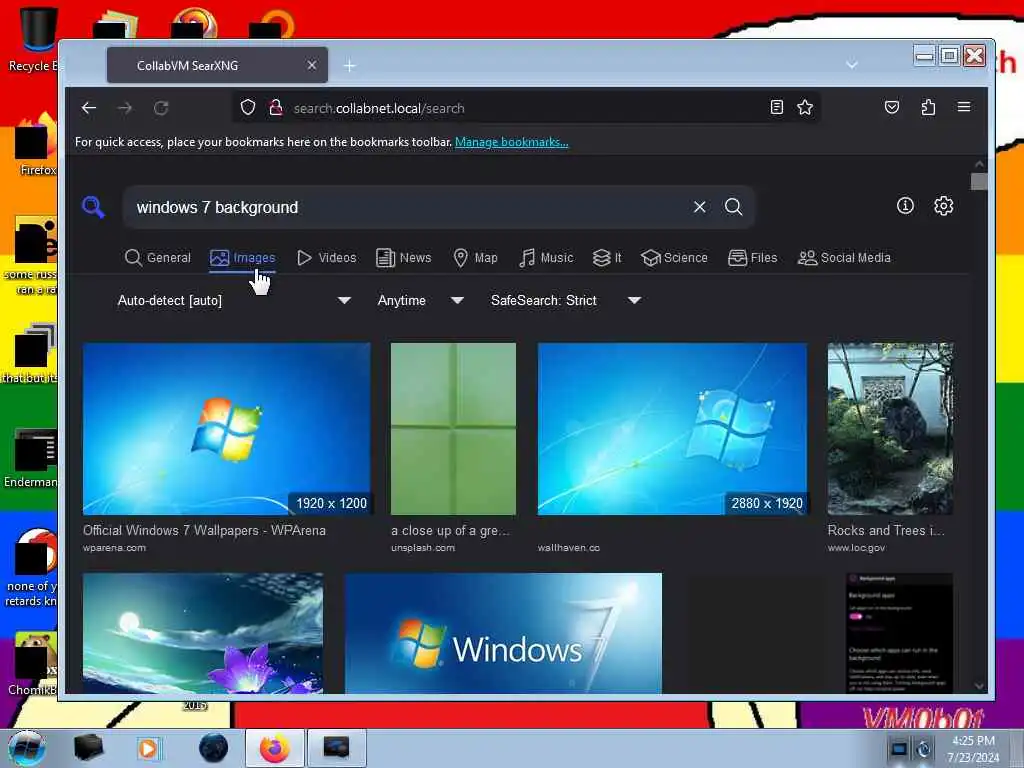Open SearXNG preferences gear icon
Viewport: 1024px width, 768px height.
(x=943, y=206)
